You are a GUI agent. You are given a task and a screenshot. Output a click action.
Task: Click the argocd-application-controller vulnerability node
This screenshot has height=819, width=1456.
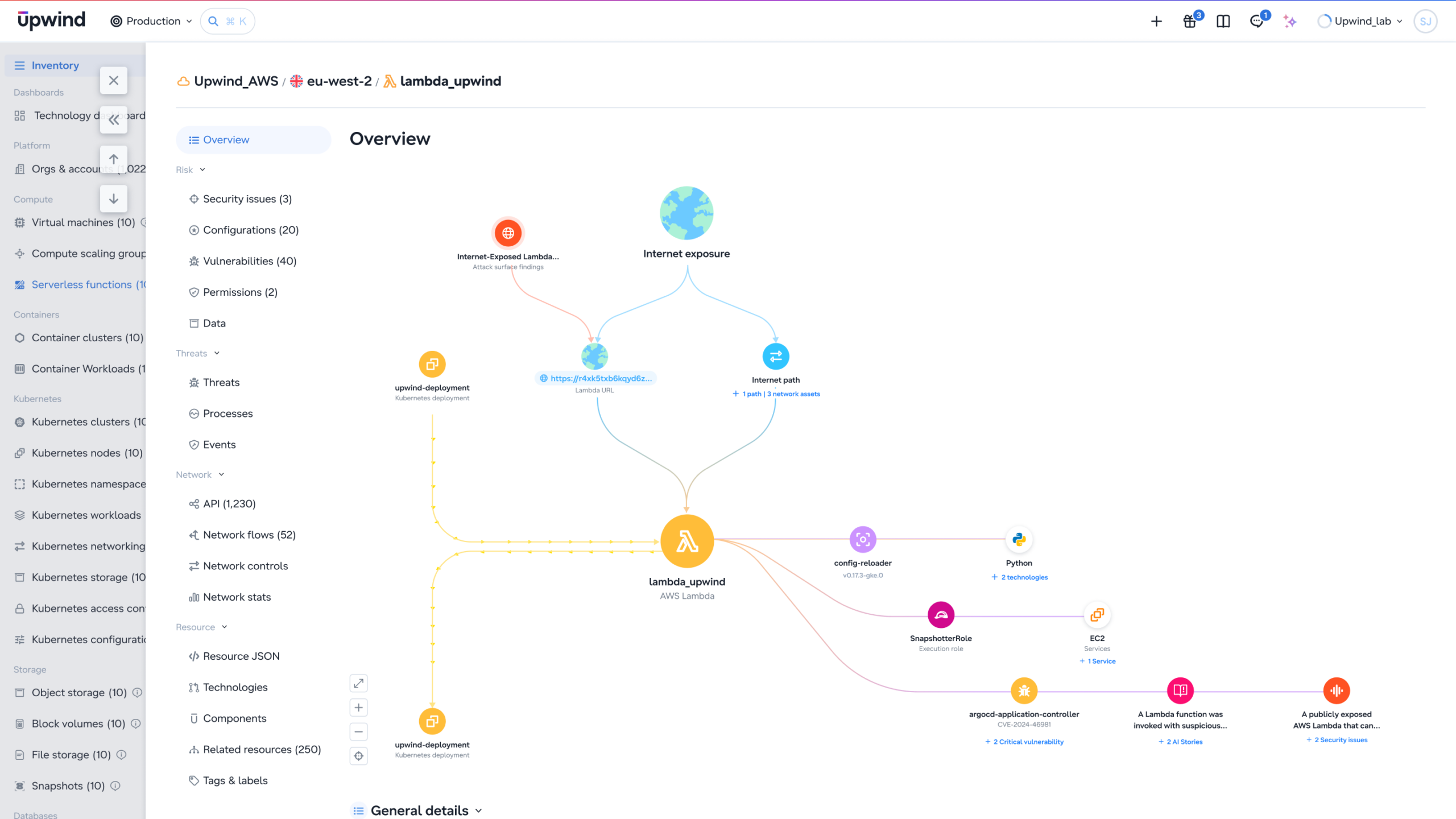(x=1024, y=691)
